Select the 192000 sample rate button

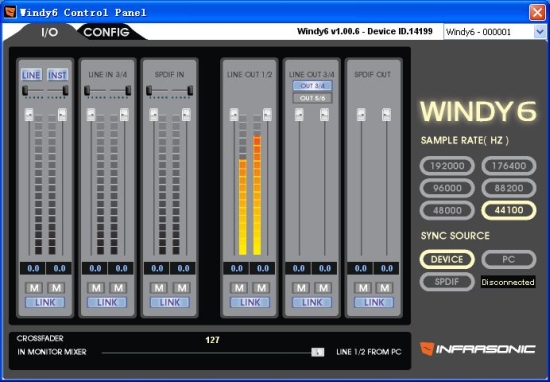coord(447,166)
